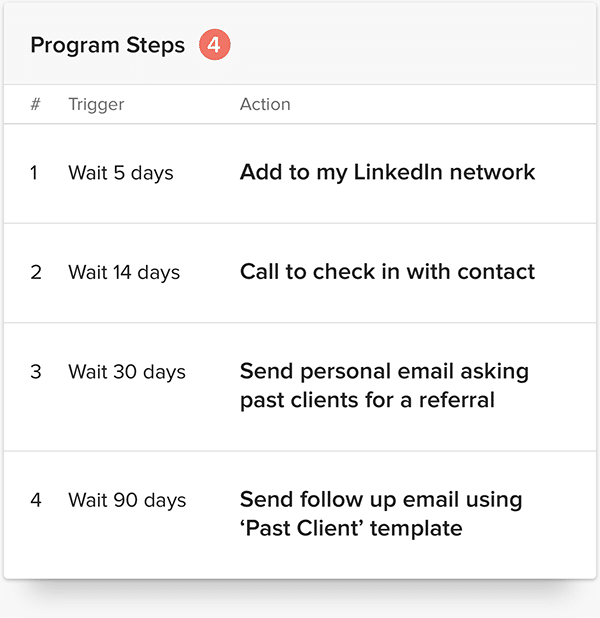Click step number 2
The height and width of the screenshot is (618, 600).
point(36,273)
